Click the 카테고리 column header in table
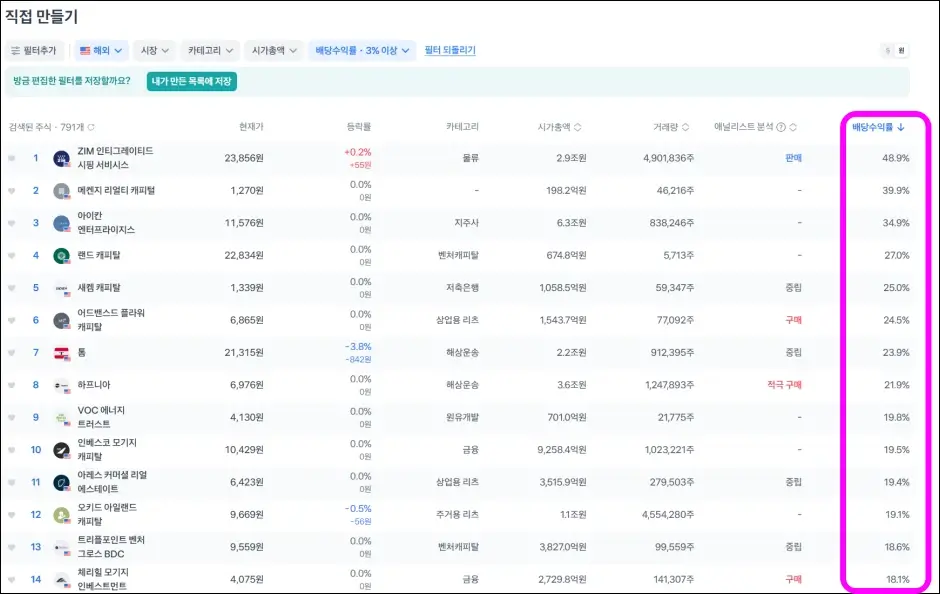Screen dimensions: 940x594 (x=462, y=127)
